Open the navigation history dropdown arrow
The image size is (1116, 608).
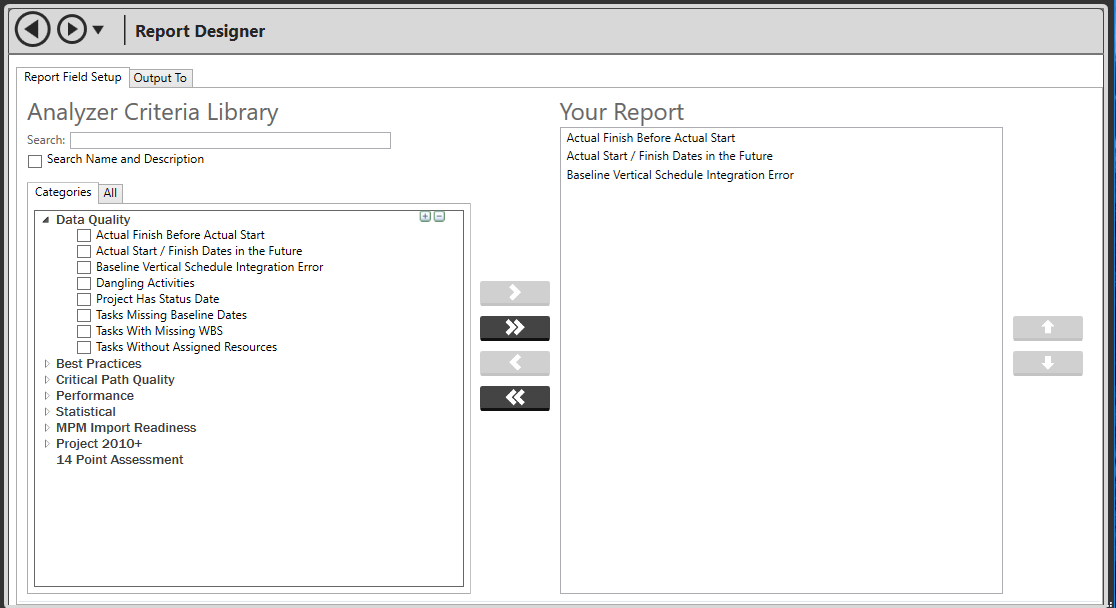[98, 30]
